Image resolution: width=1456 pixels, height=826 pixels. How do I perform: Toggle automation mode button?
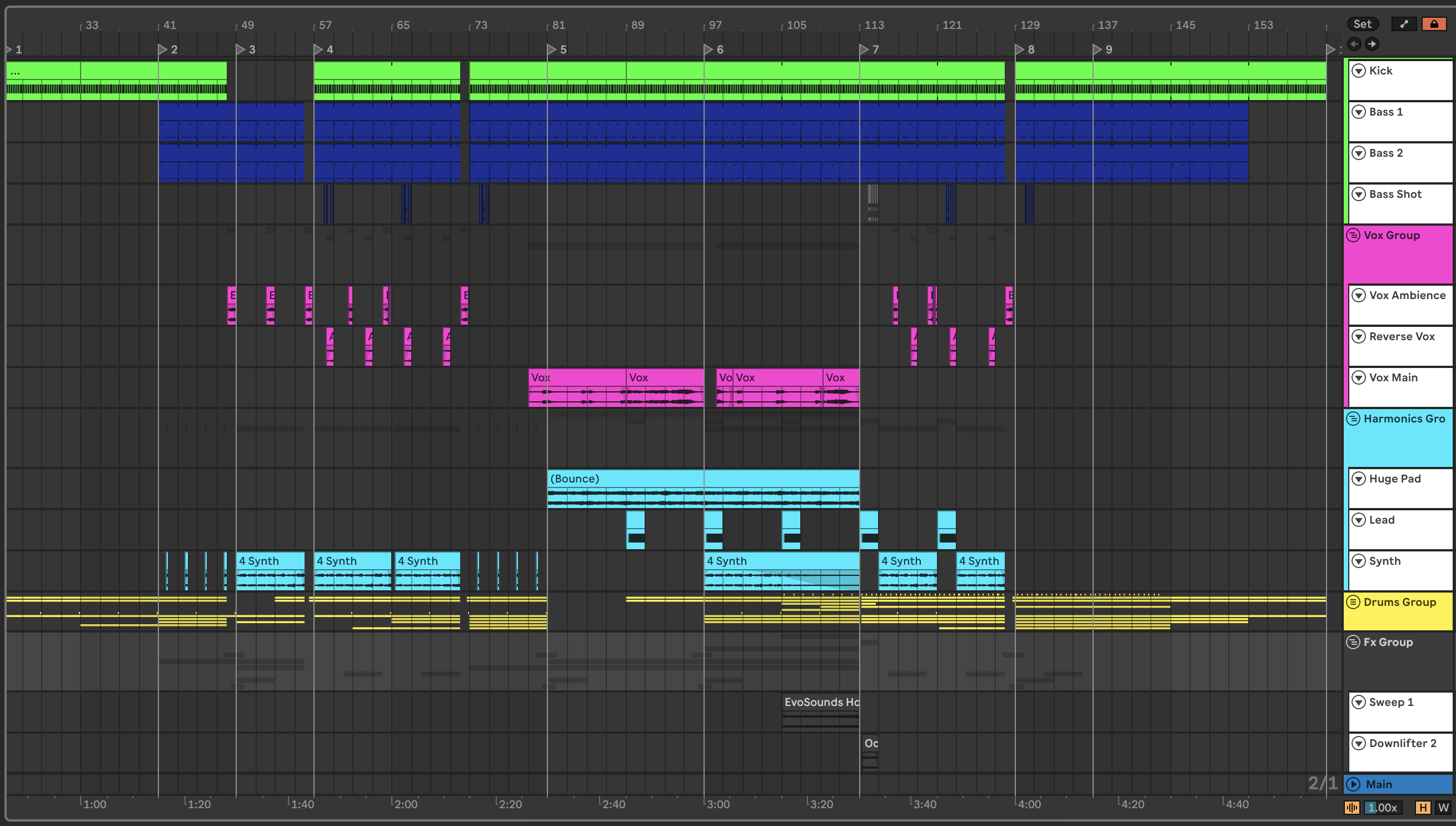(1404, 24)
